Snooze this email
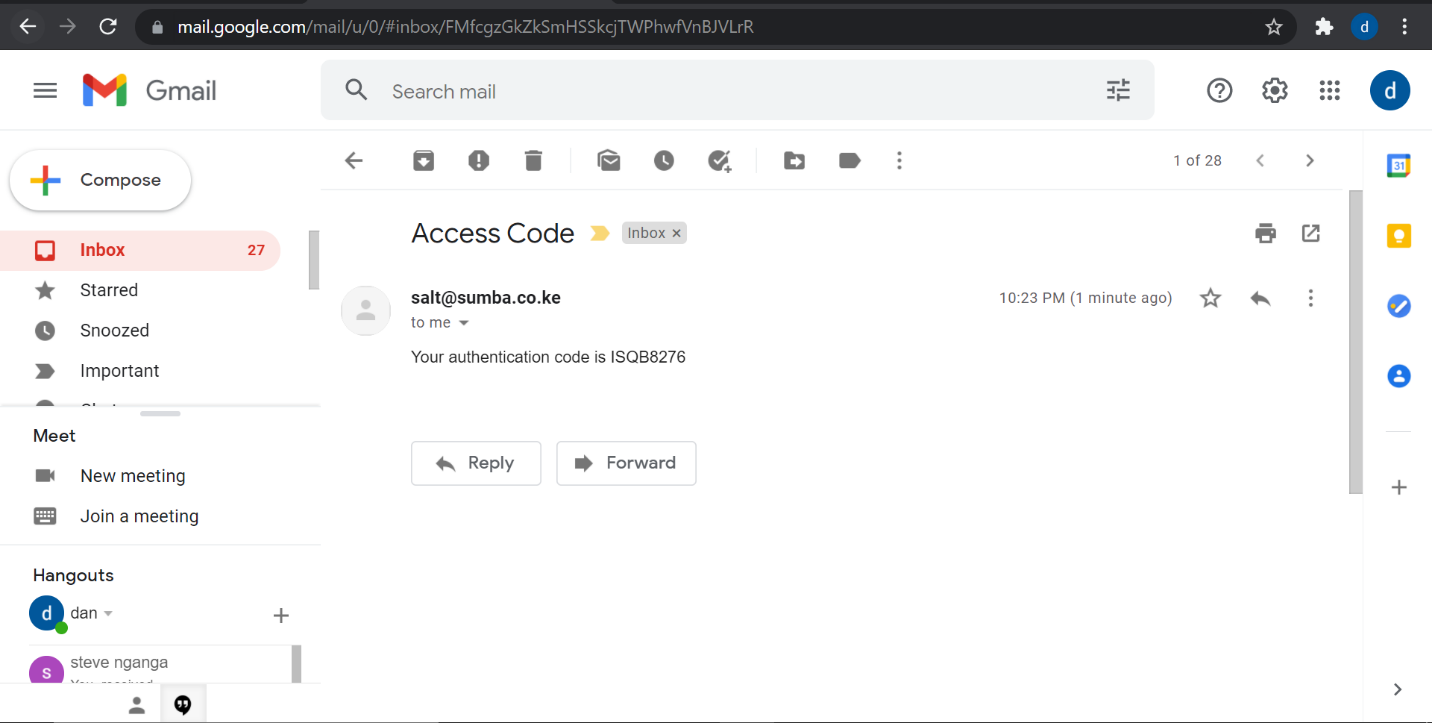 (664, 160)
